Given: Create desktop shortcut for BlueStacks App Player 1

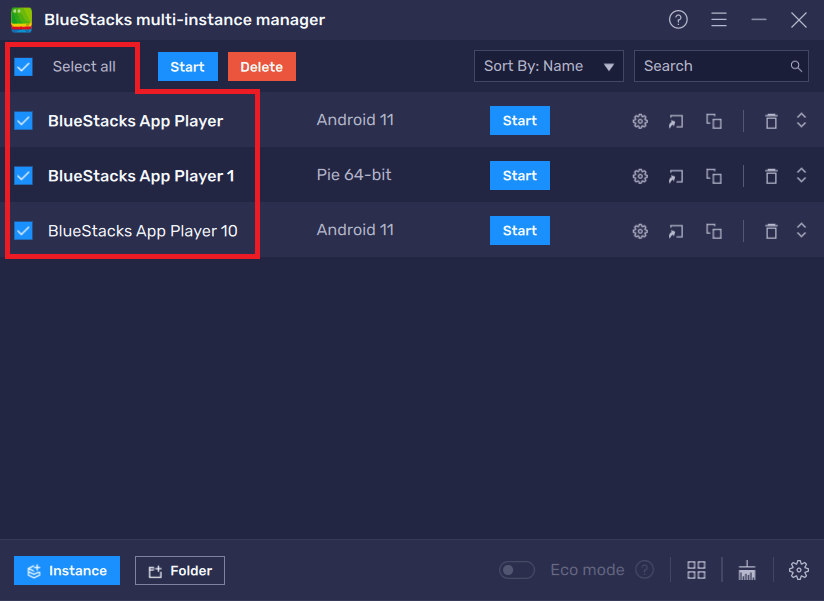Looking at the screenshot, I should pyautogui.click(x=675, y=175).
